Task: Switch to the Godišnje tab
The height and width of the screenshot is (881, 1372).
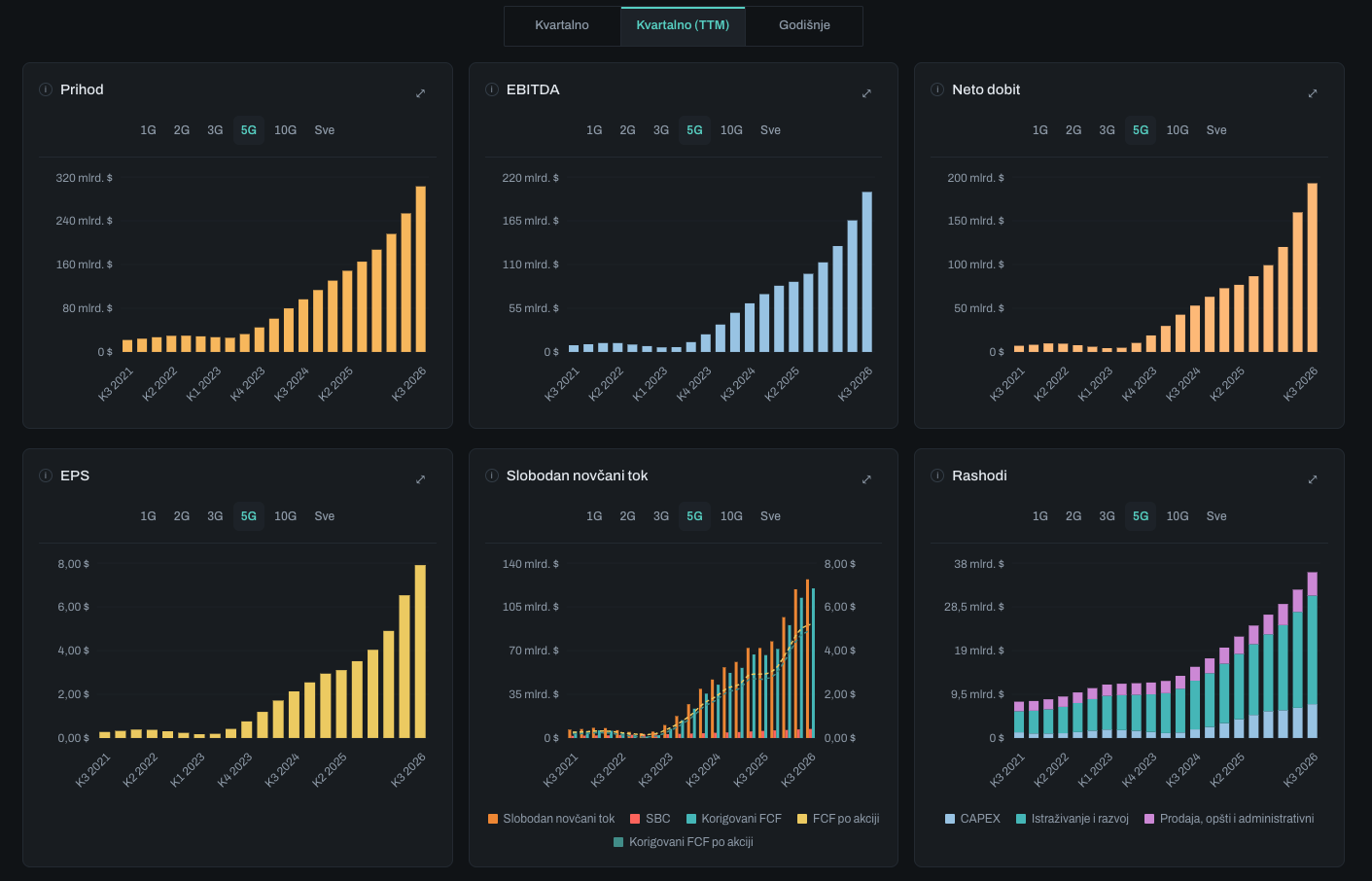Action: pos(804,25)
